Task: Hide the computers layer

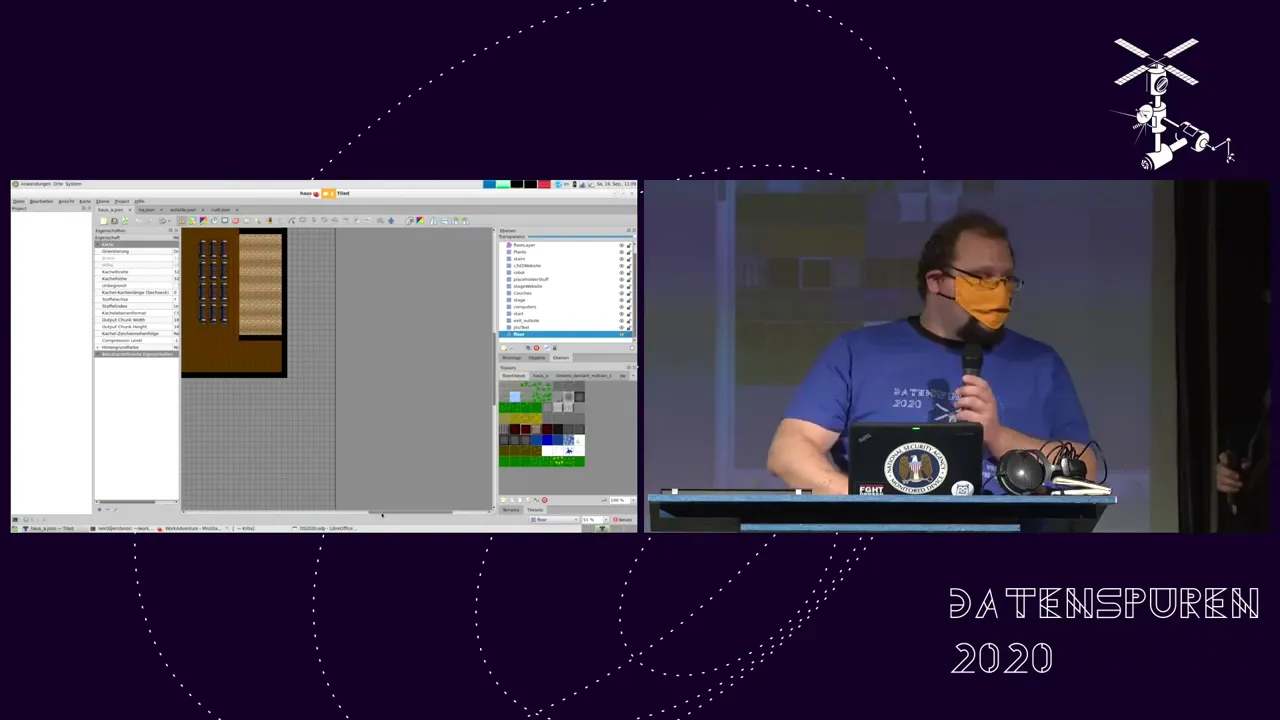Action: 621,307
